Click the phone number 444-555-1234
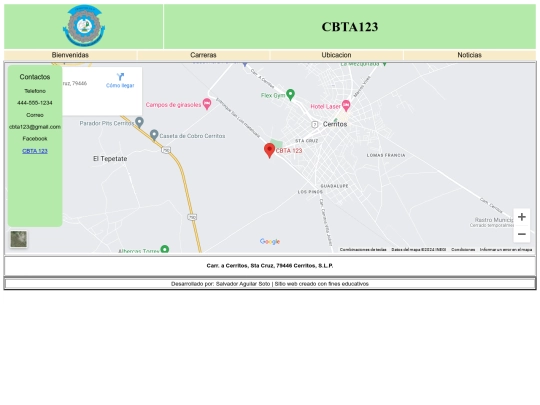 (35, 103)
